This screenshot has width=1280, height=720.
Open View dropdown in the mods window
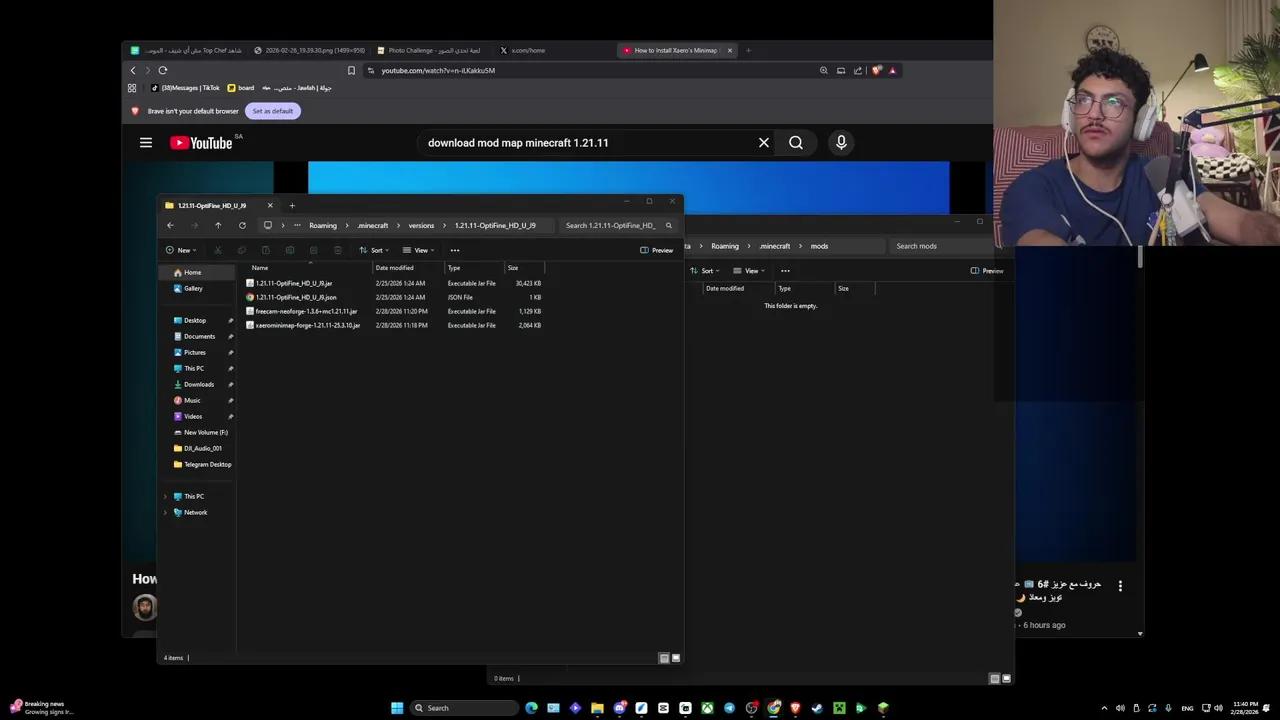click(x=749, y=271)
